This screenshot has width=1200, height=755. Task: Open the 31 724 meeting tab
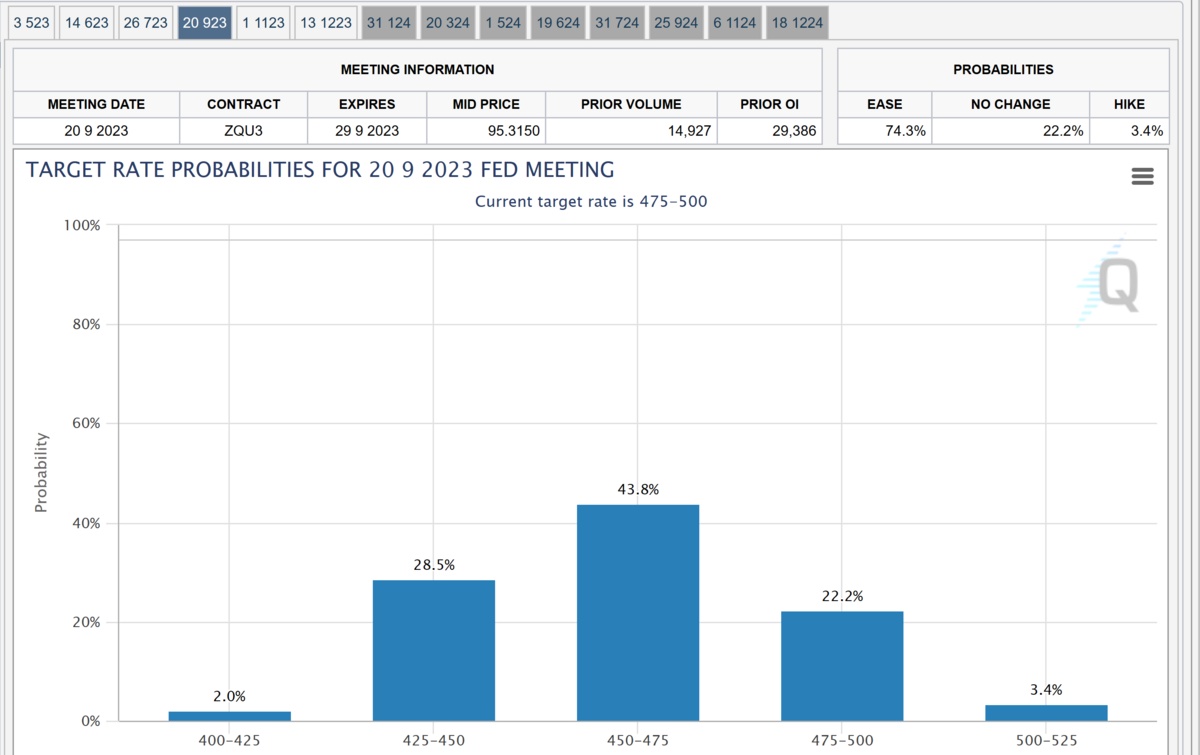(x=617, y=22)
